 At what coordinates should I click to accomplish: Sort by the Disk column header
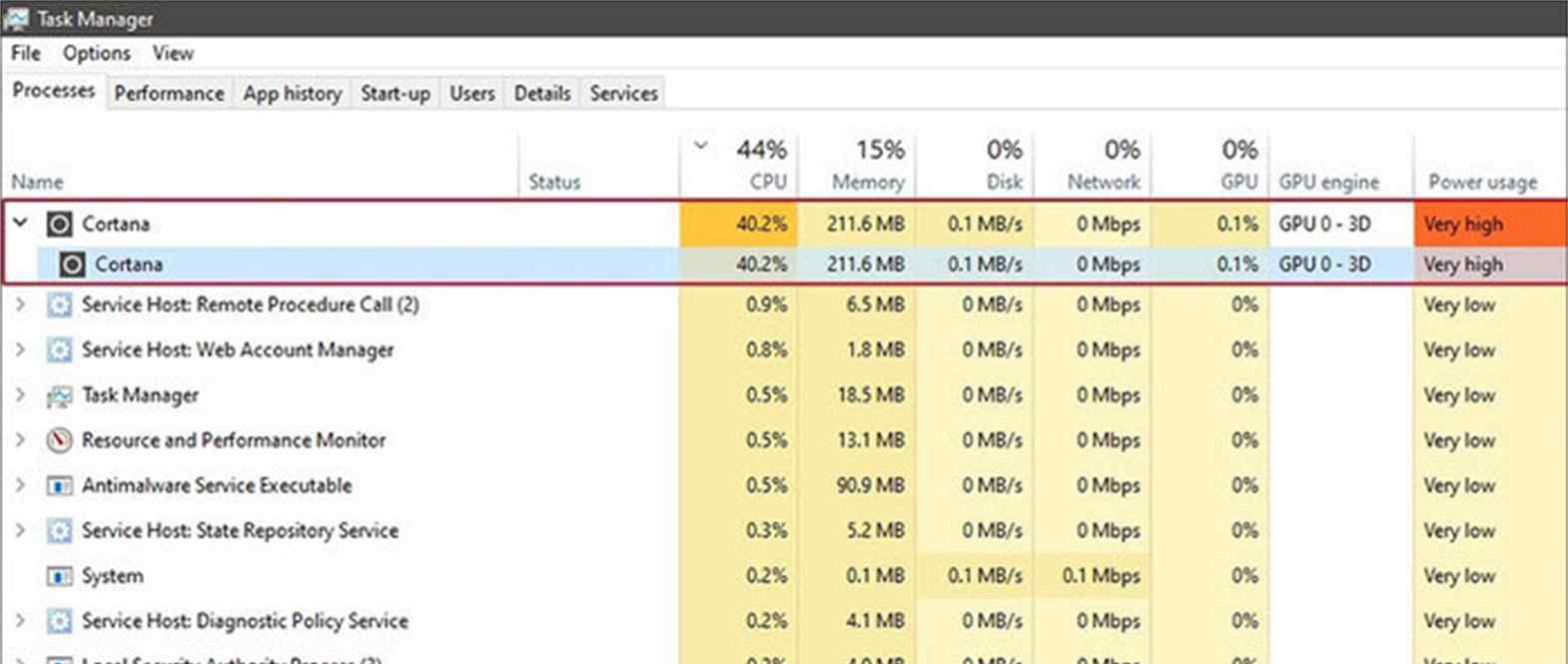click(1005, 182)
